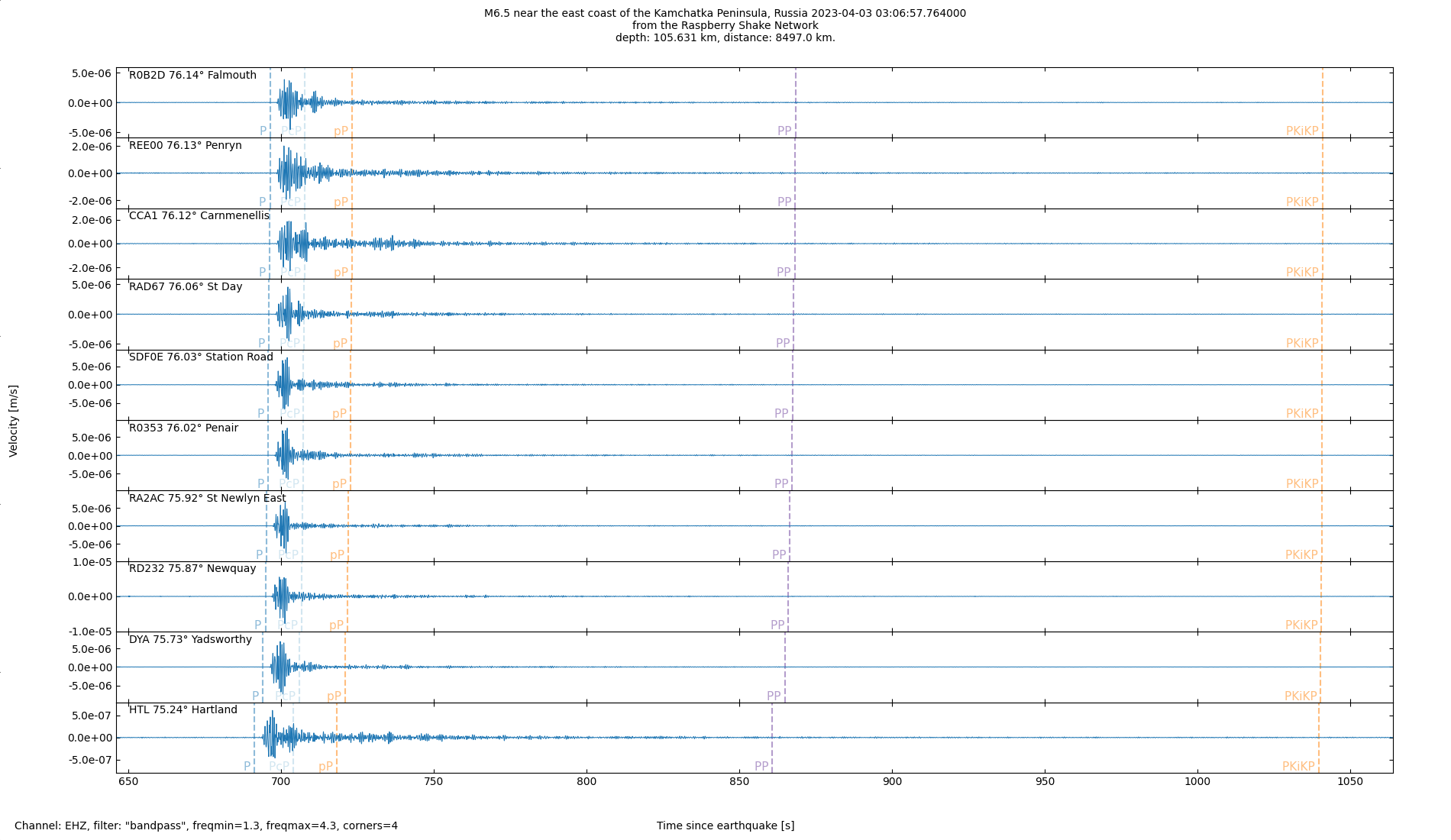Click station label R0353 76.02° Penair
This screenshot has height=840, width=1451.
(183, 428)
